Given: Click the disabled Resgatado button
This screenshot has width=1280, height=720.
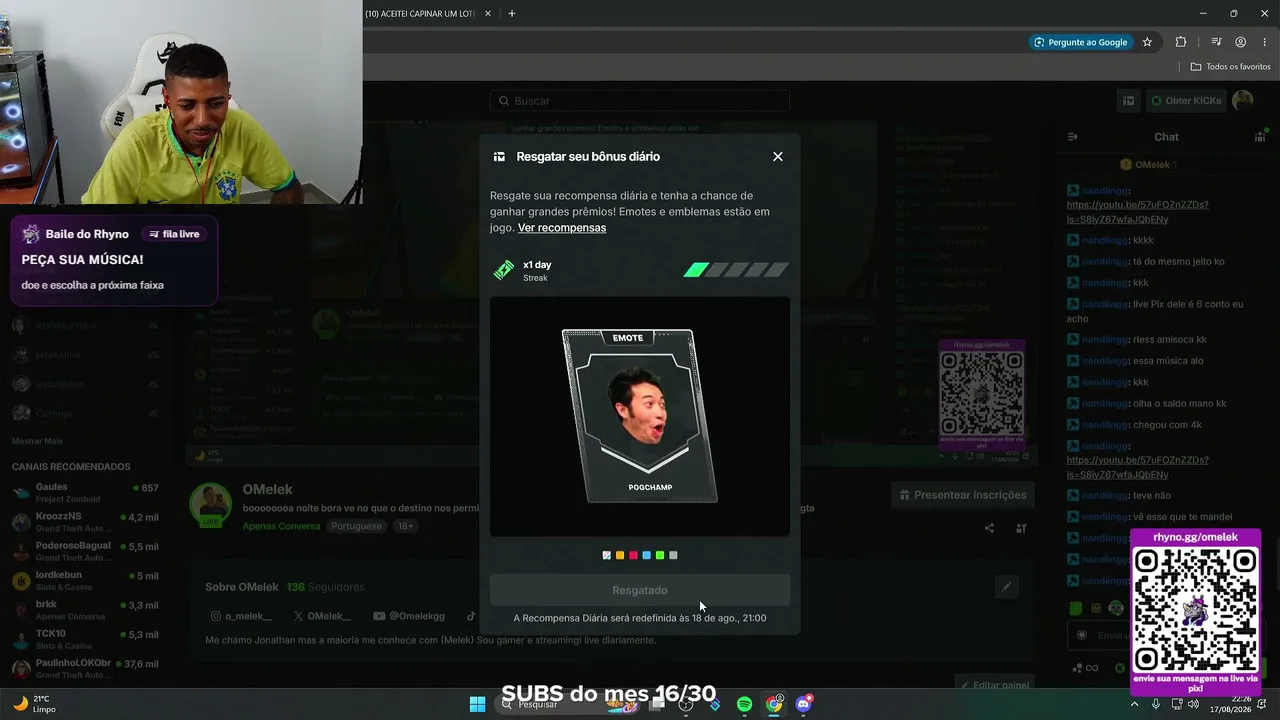Looking at the screenshot, I should click(x=640, y=590).
